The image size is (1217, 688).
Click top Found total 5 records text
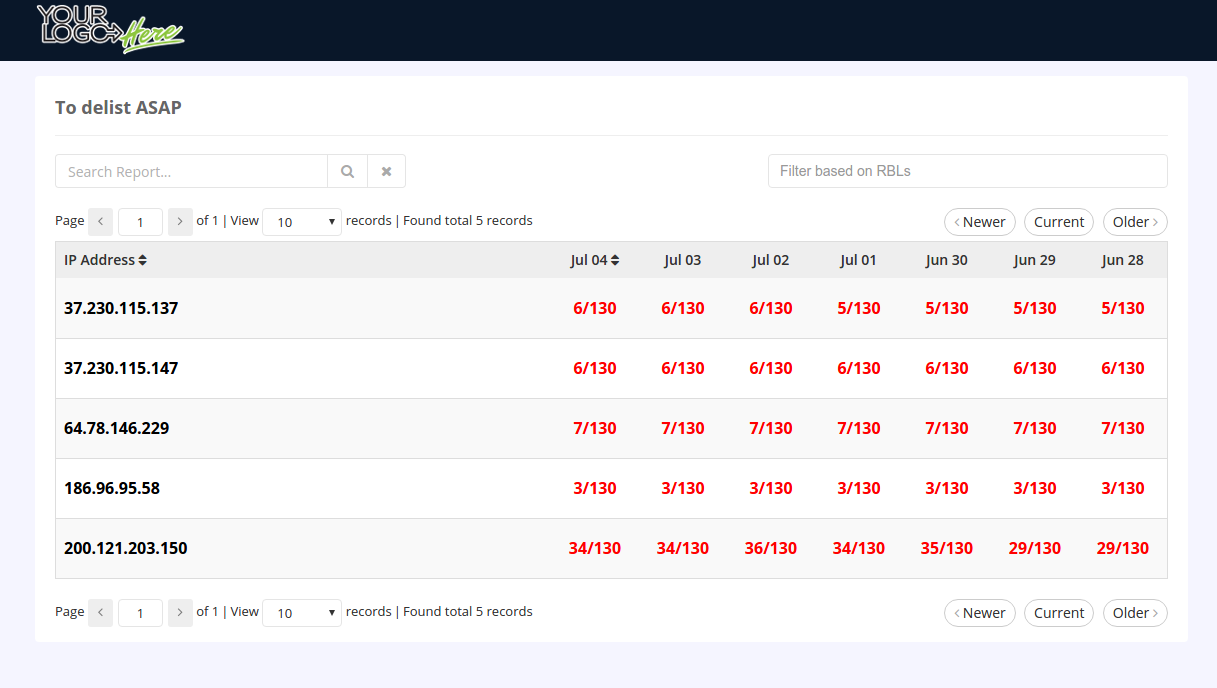pos(468,220)
